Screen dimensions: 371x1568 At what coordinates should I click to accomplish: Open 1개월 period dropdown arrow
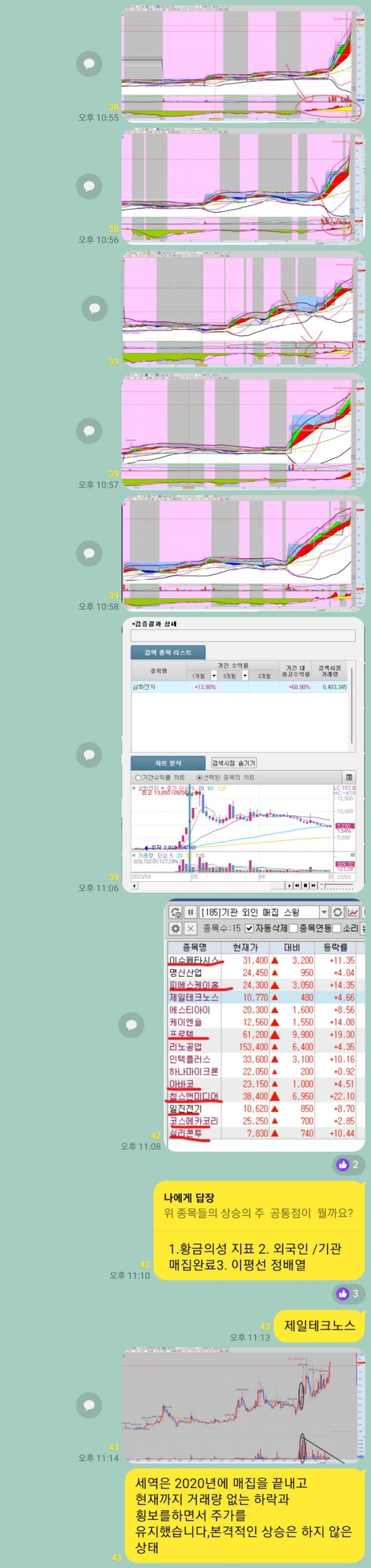click(x=214, y=676)
